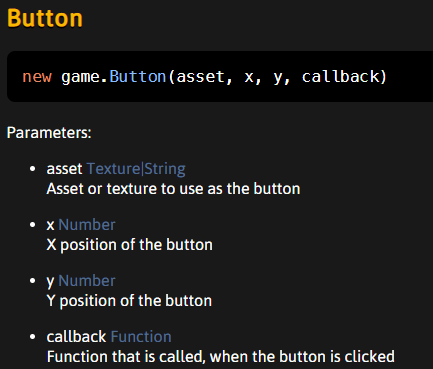Click the x parameter name in list
433x369 pixels.
point(50,225)
